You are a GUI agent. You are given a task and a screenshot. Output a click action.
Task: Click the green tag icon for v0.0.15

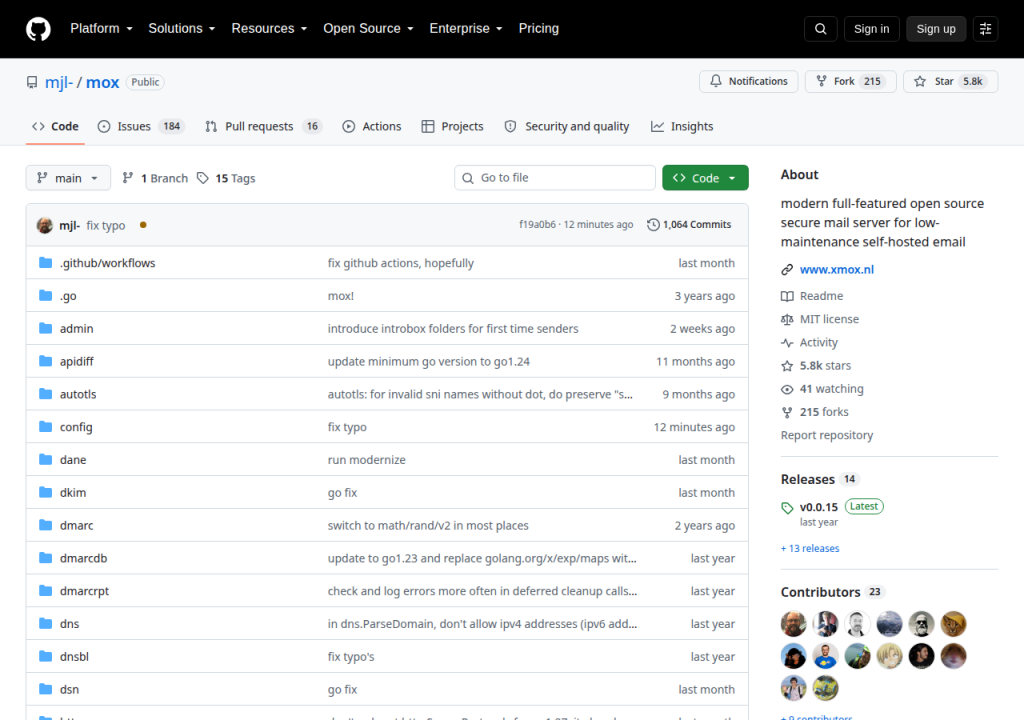click(x=787, y=508)
